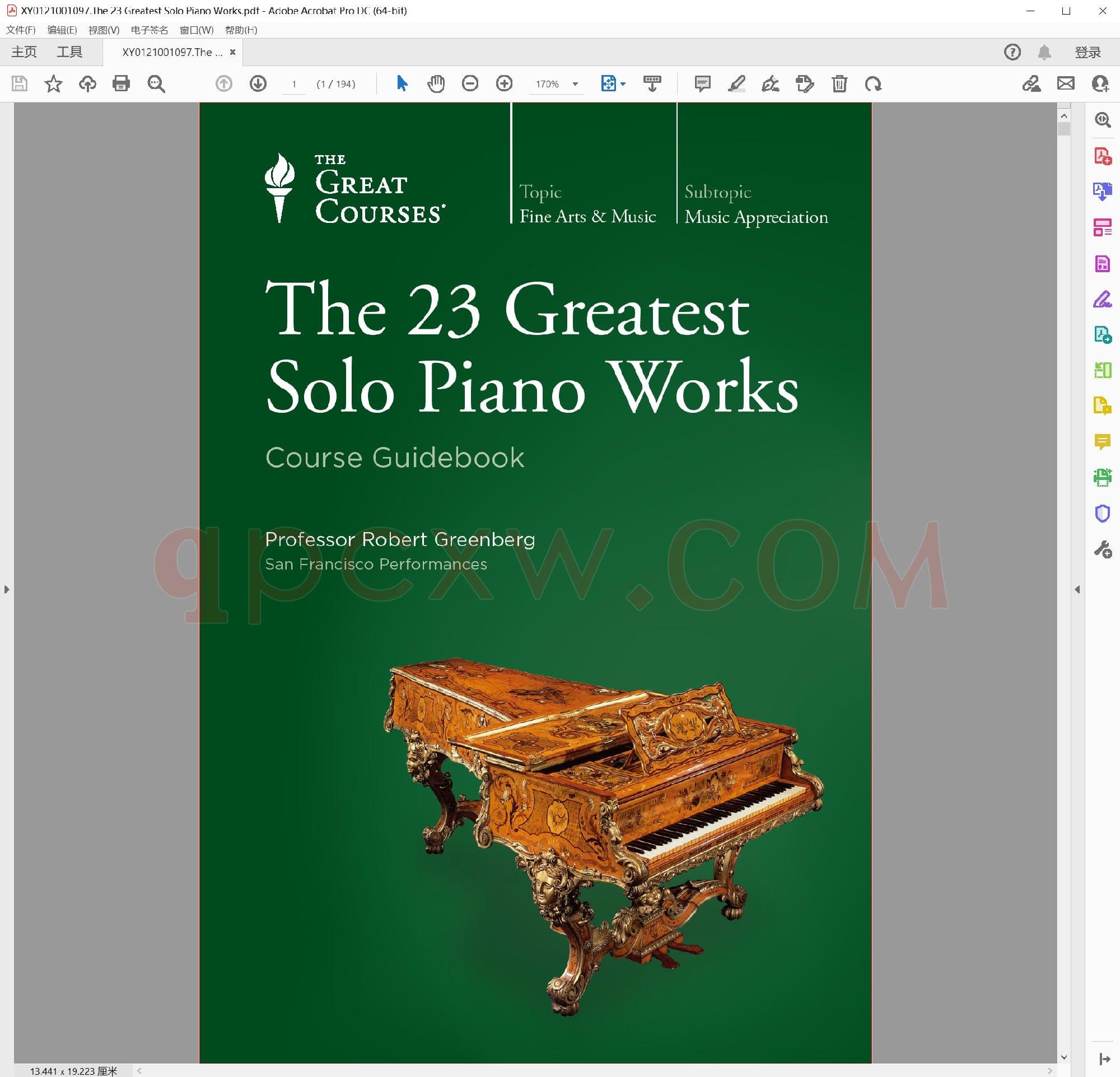Click the page number input field
Viewport: 1120px width, 1077px height.
tap(295, 84)
